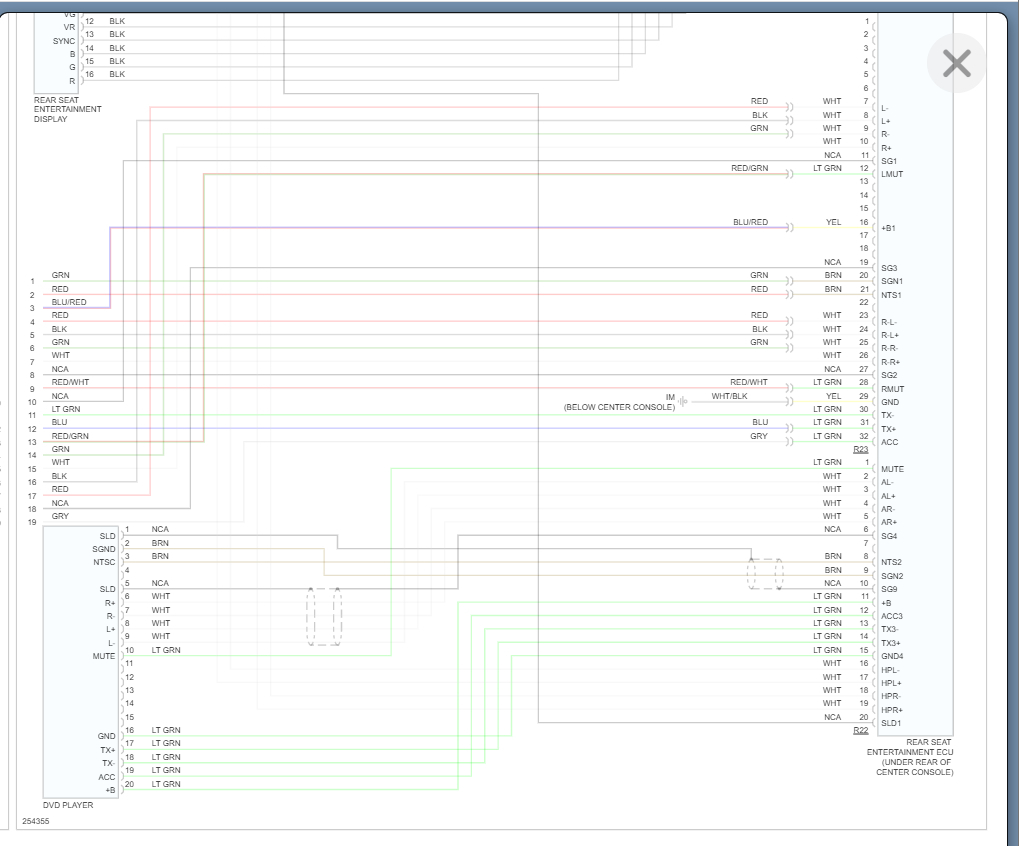The width and height of the screenshot is (1019, 846).
Task: Select the HPR- terminal label
Action: (x=891, y=697)
